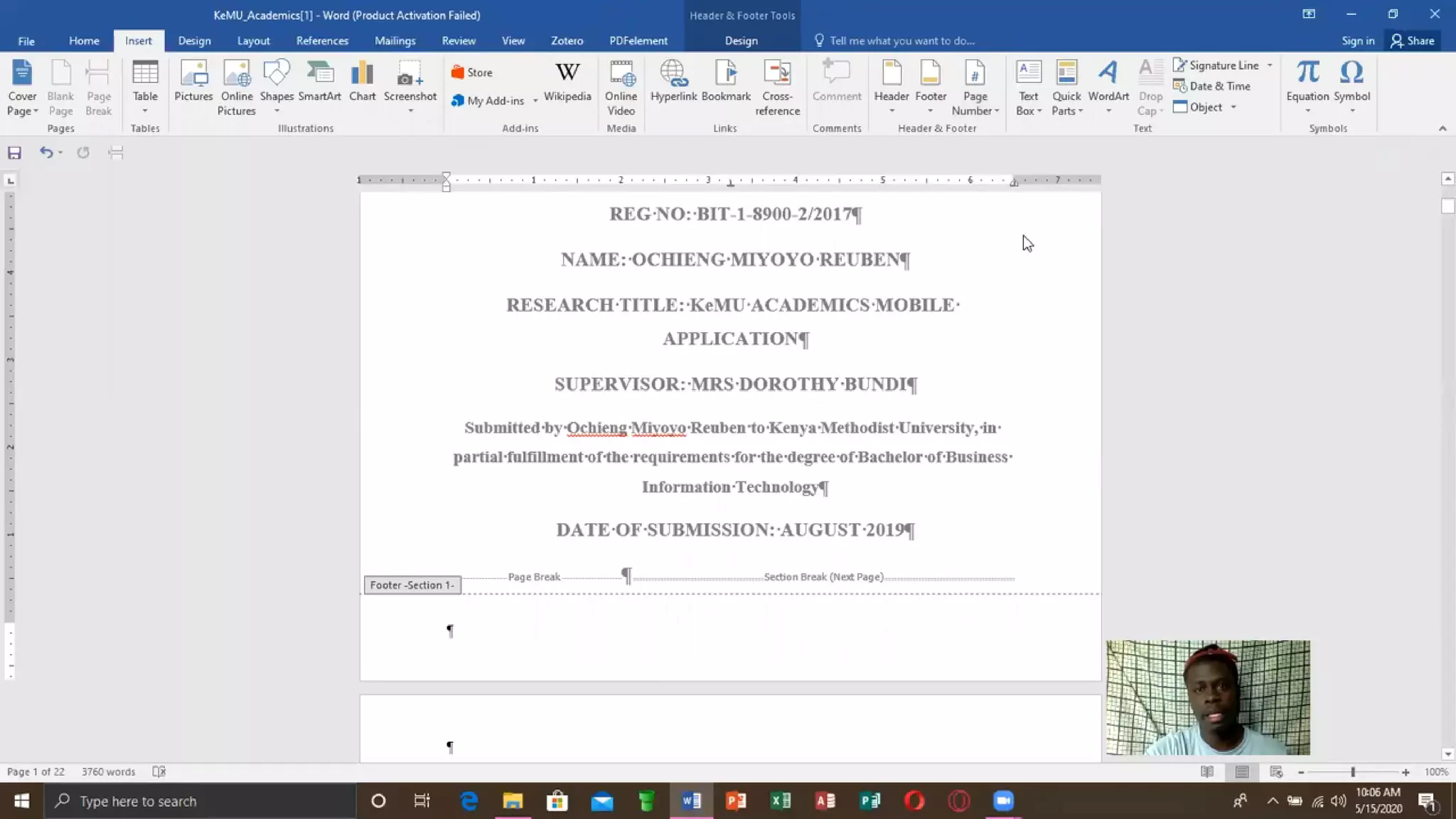
Task: Expand the My Add-ins dropdown arrow
Action: pos(535,101)
